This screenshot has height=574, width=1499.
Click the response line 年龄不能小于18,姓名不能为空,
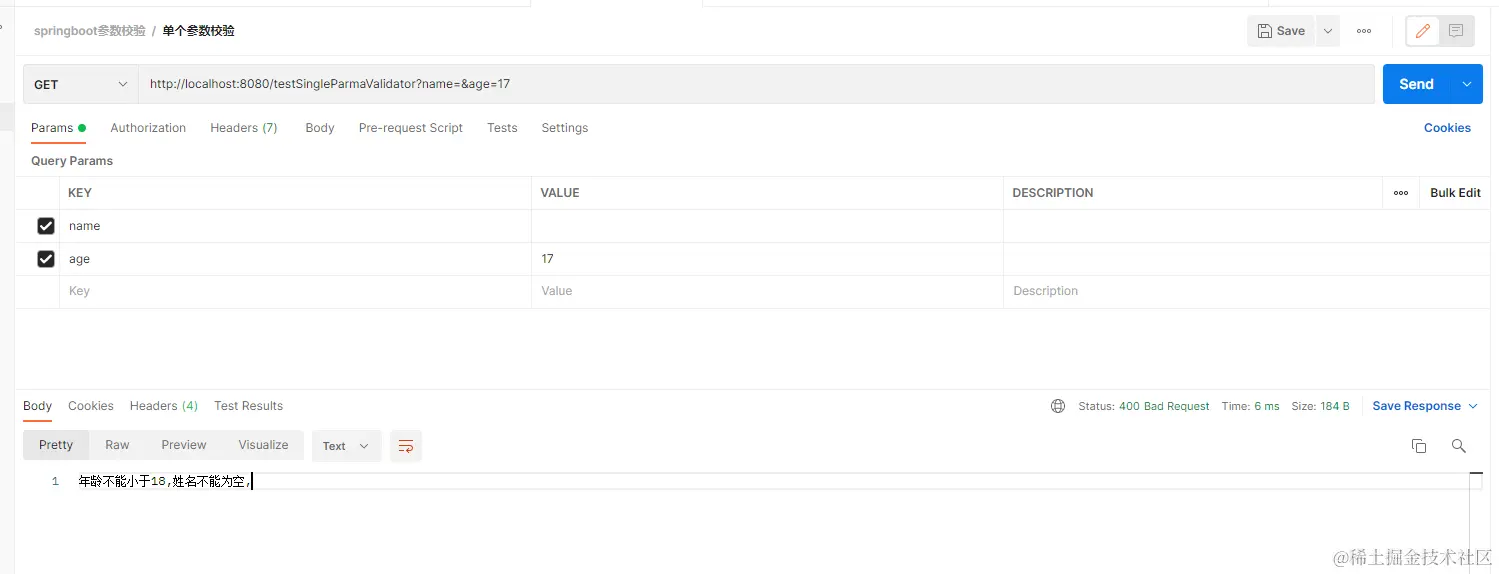tap(165, 481)
